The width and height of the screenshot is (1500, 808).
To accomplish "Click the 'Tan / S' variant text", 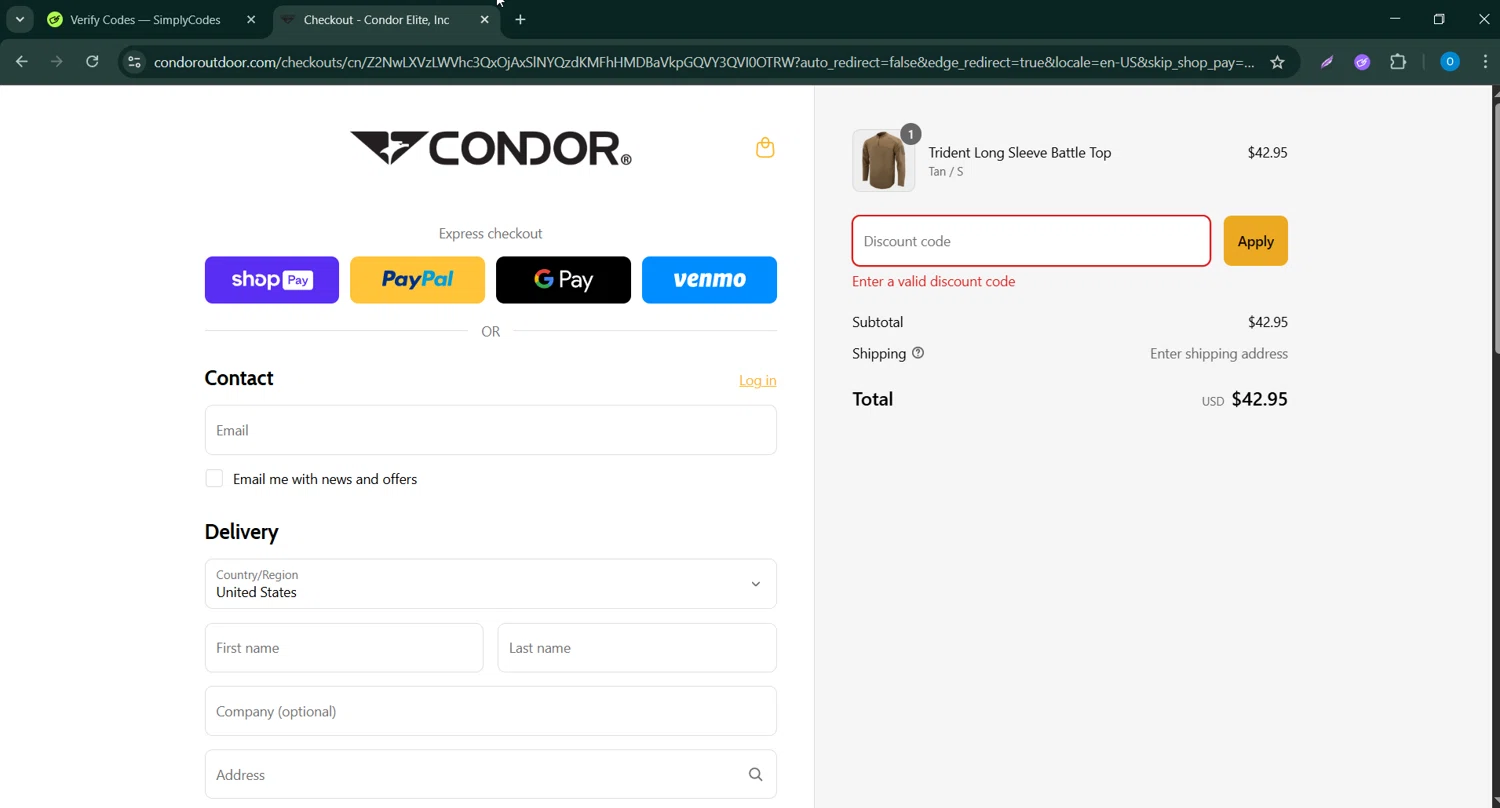I will (945, 172).
